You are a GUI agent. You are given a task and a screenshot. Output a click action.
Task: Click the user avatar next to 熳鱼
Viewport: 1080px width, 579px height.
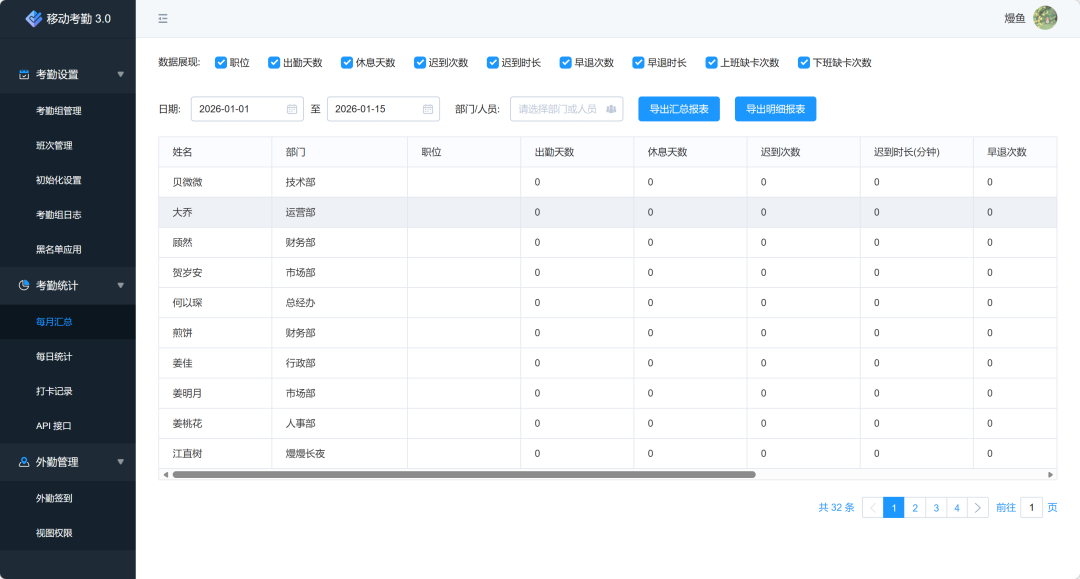[1046, 18]
